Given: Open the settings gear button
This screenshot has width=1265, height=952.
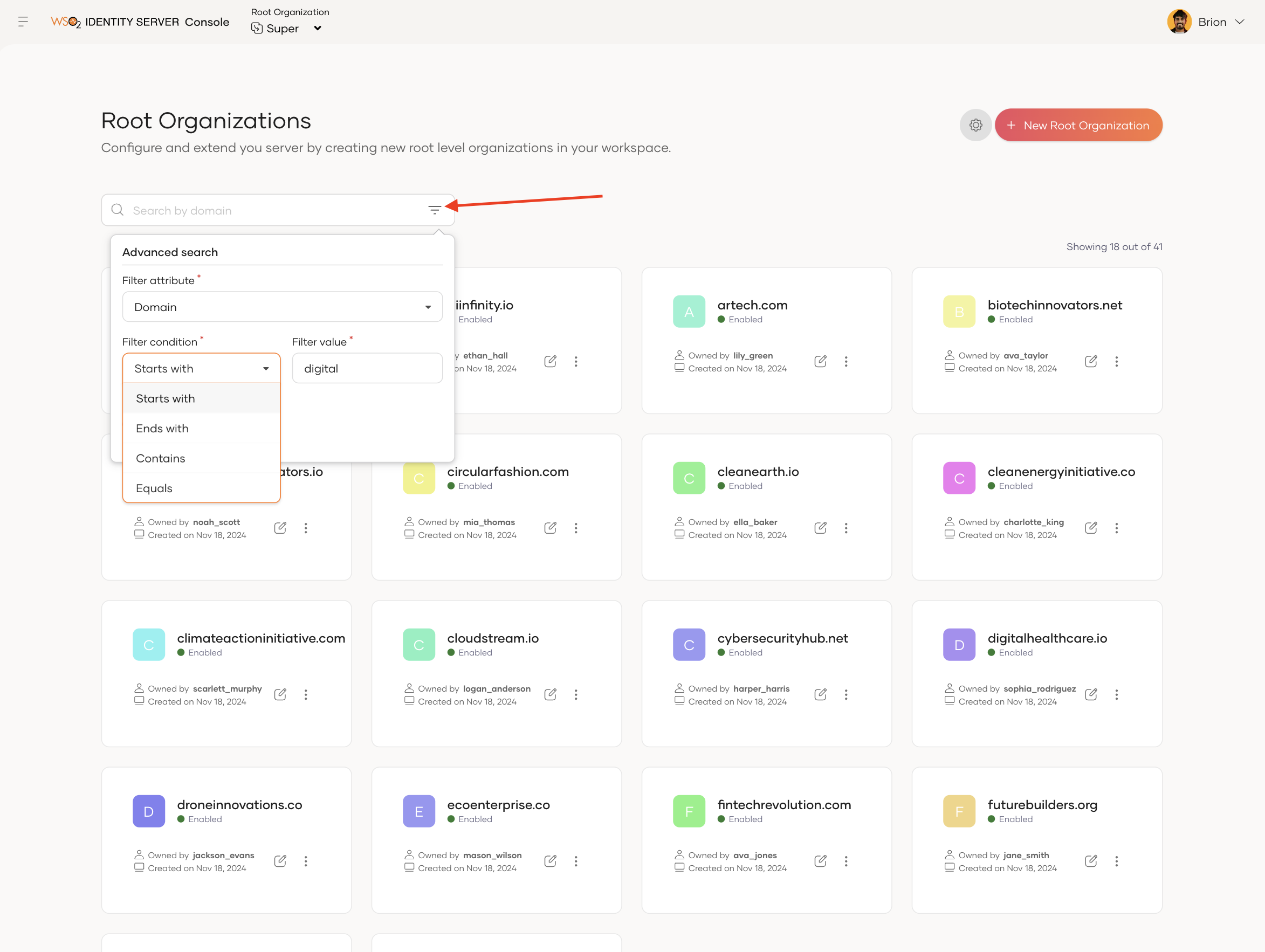Looking at the screenshot, I should (x=975, y=125).
